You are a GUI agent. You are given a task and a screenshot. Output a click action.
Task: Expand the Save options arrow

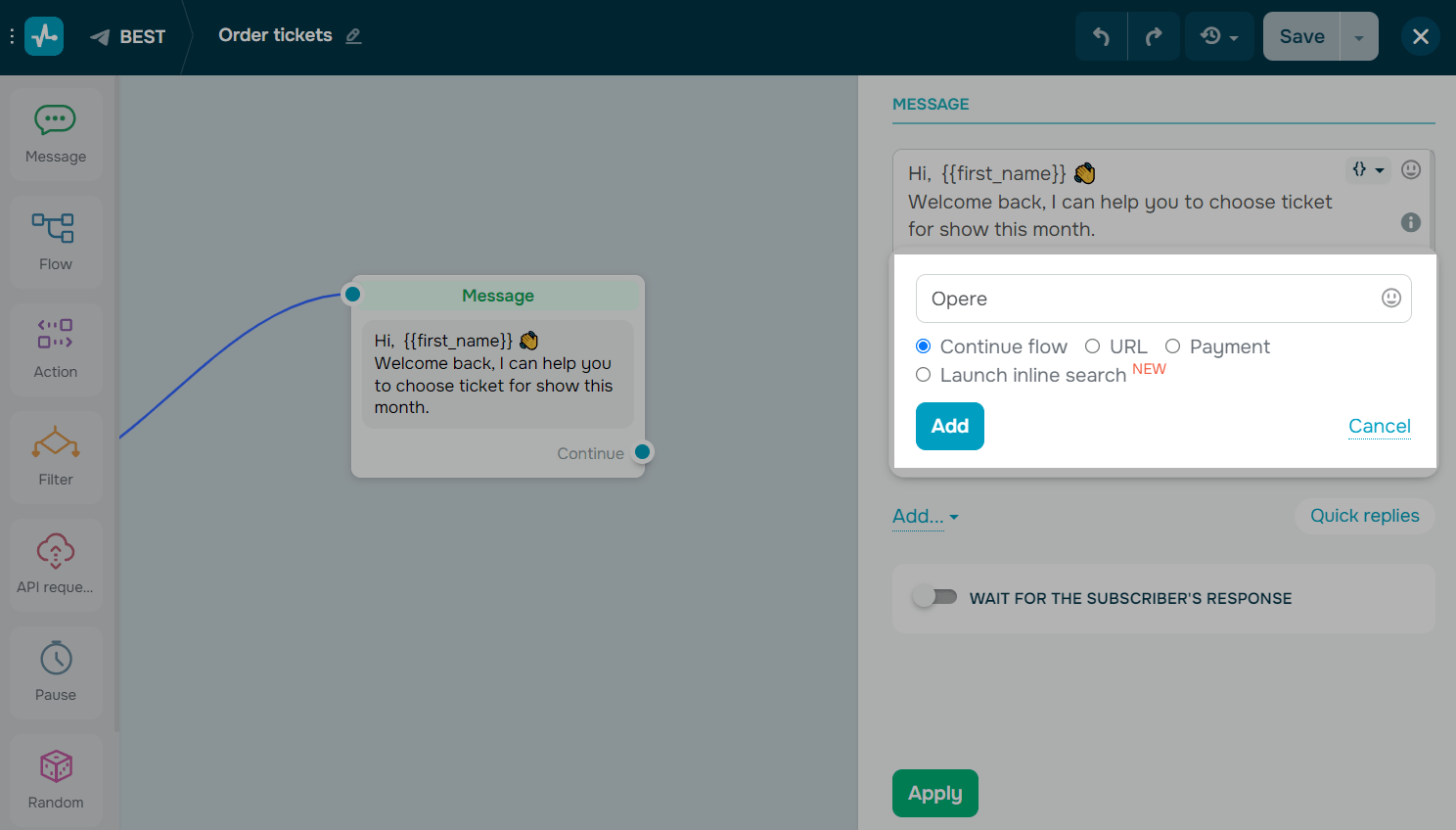[1359, 36]
